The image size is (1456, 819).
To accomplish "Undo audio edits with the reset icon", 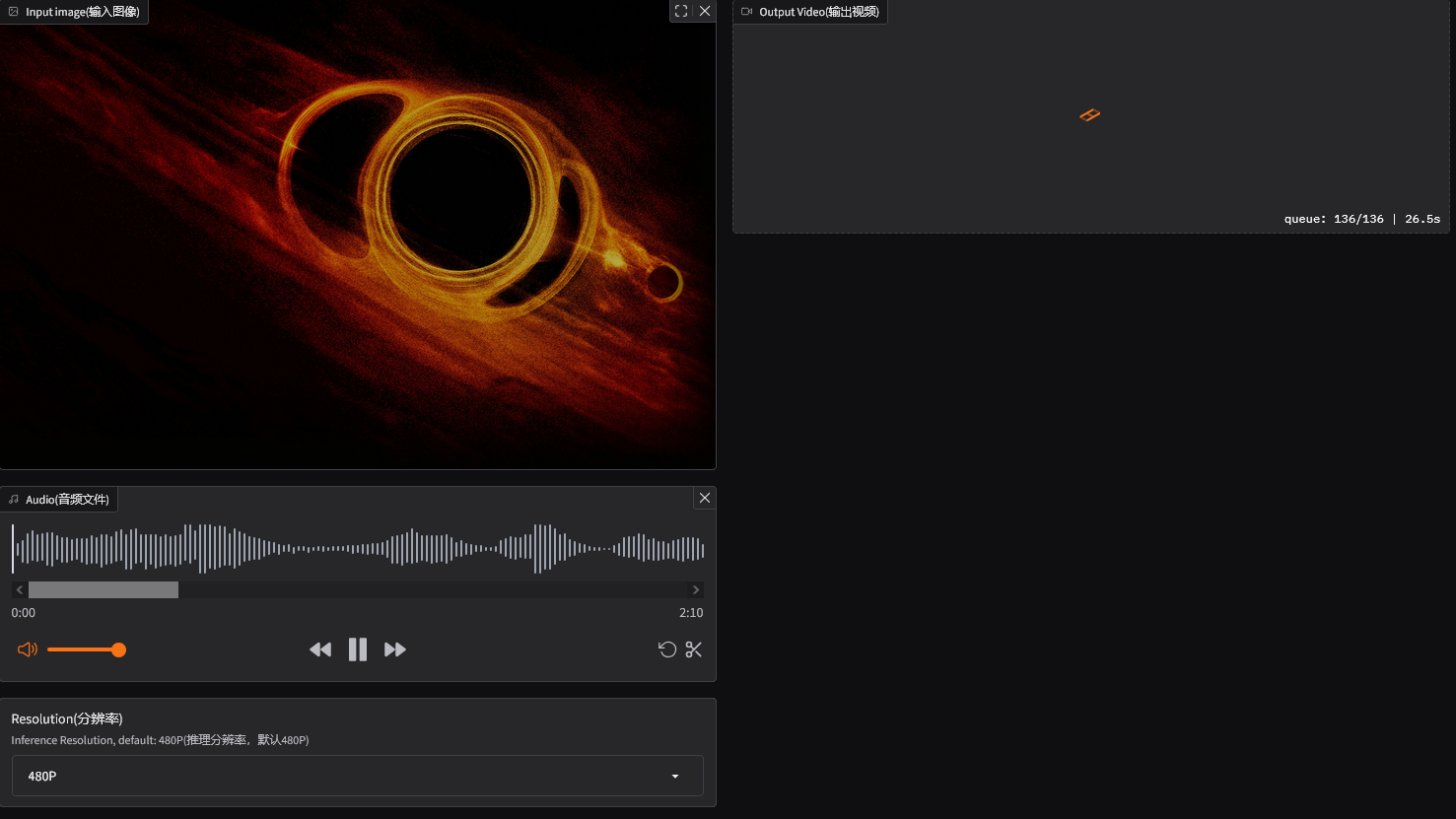I will (x=667, y=649).
